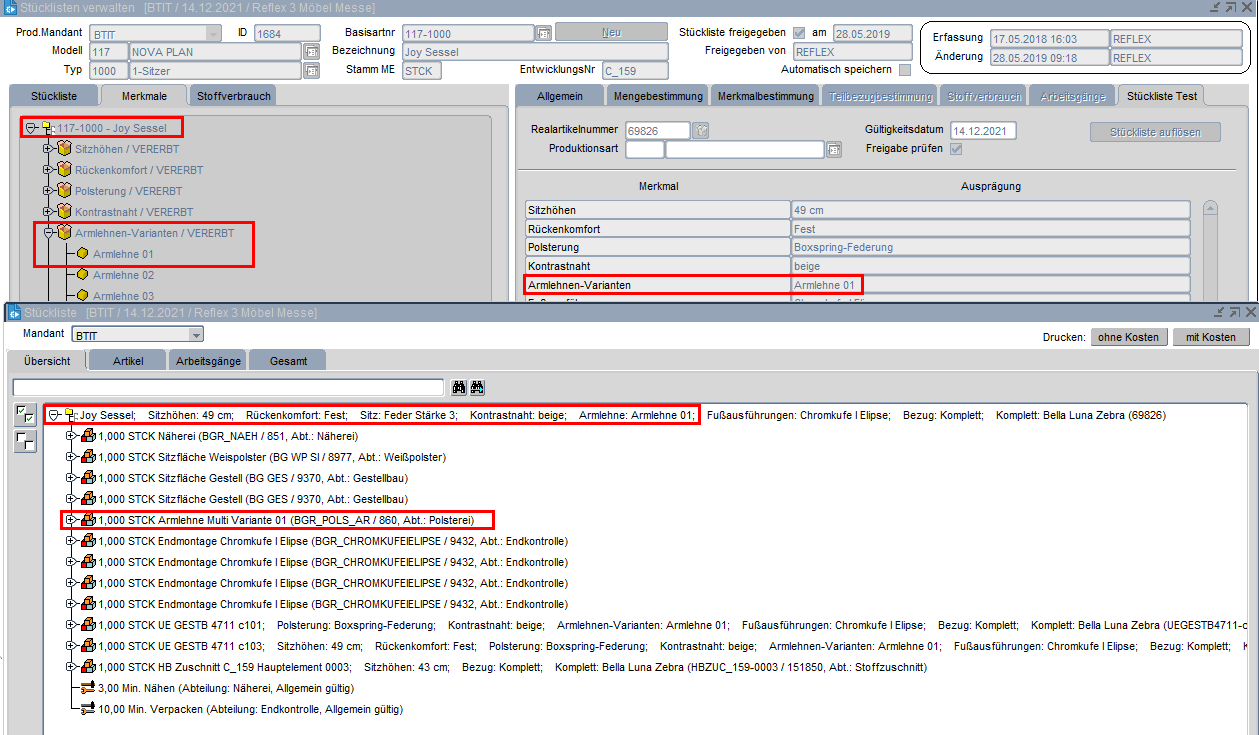Open the Arbeitsgänge tab in Stückliste window
Screen dimensions: 1259x735
point(208,360)
